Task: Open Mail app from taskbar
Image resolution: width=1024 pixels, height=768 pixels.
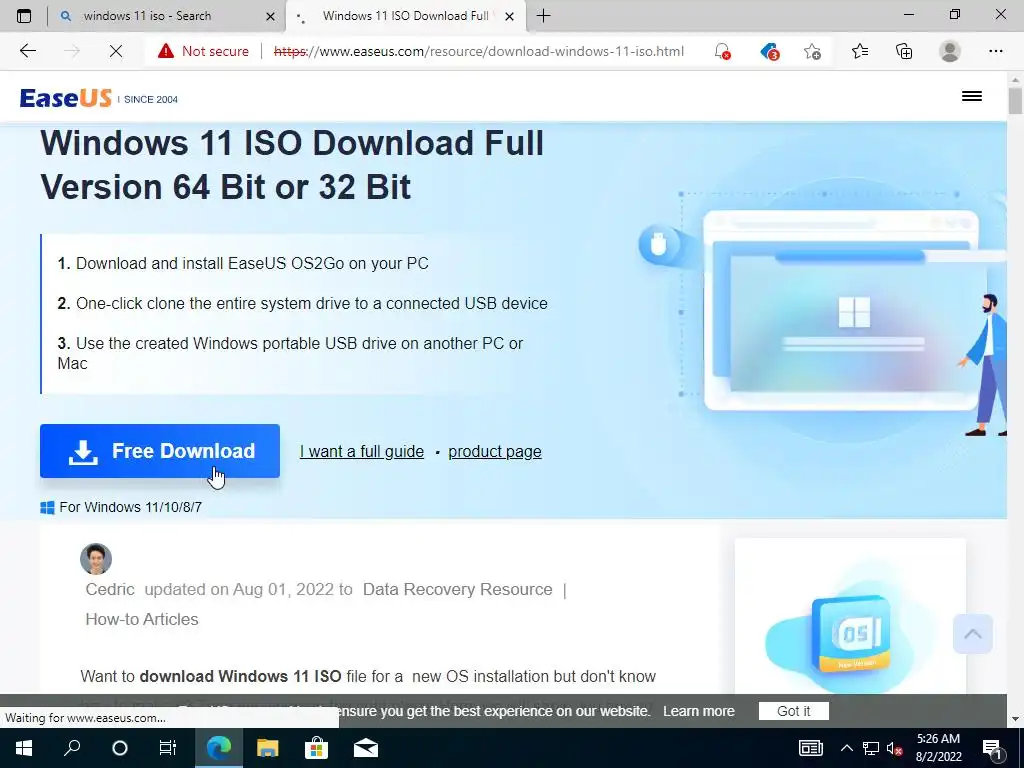Action: pos(366,748)
